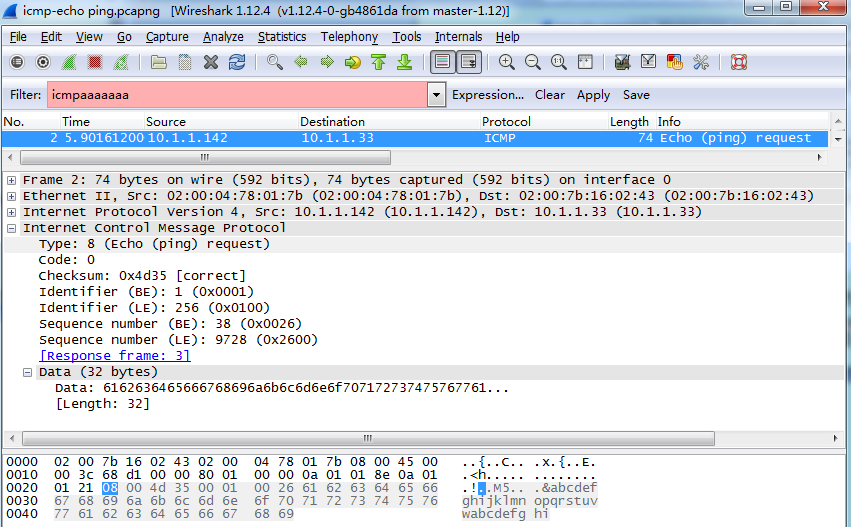Go to first packet icon
This screenshot has height=527, width=851.
[378, 62]
